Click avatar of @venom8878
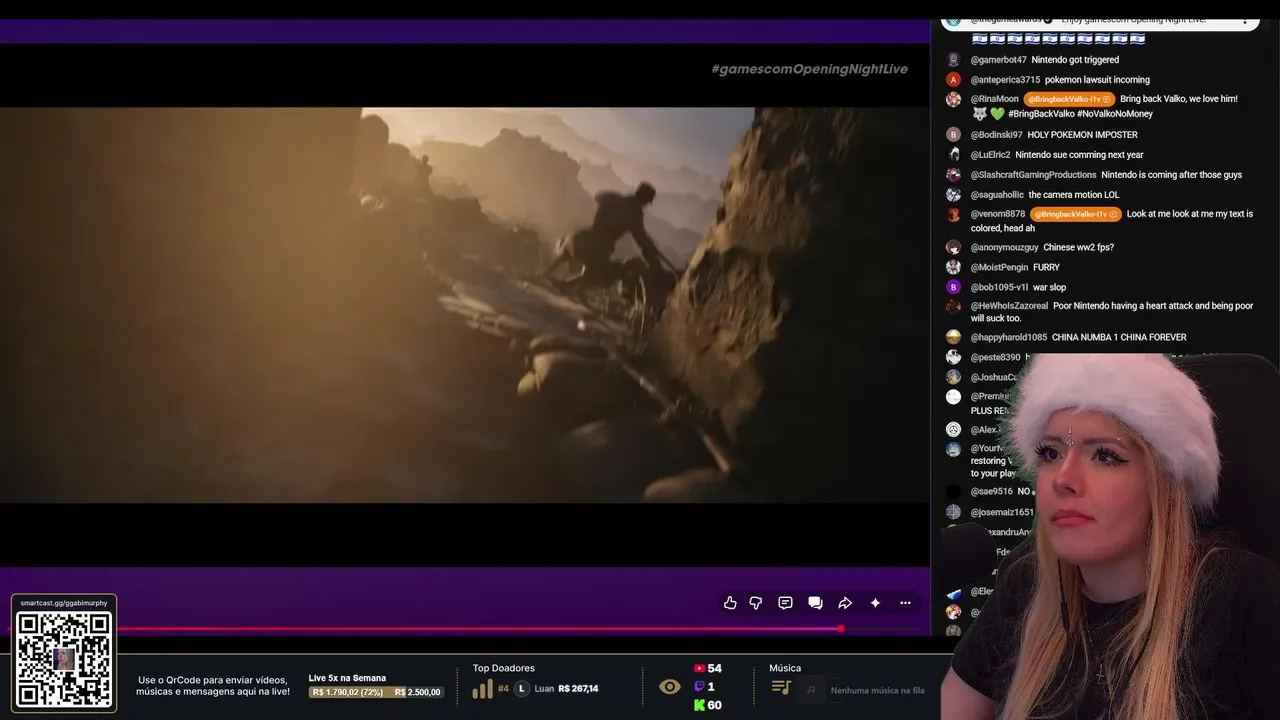1280x720 pixels. point(953,214)
